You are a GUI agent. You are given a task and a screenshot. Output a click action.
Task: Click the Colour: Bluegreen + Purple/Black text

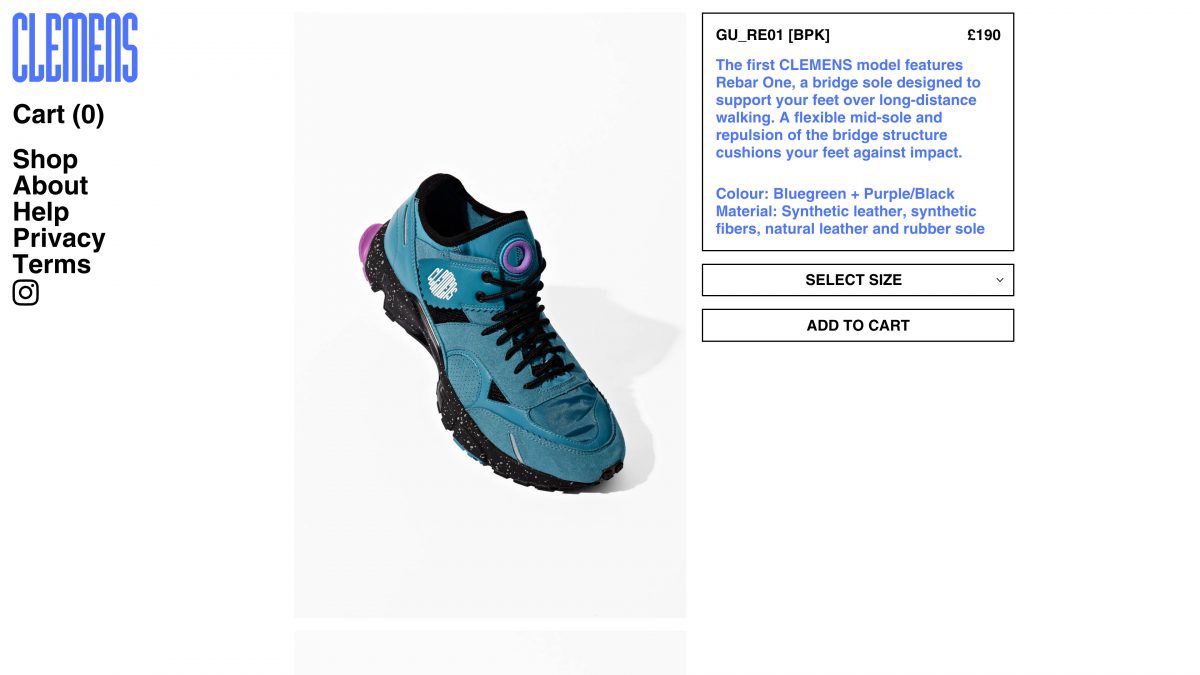[x=835, y=194]
